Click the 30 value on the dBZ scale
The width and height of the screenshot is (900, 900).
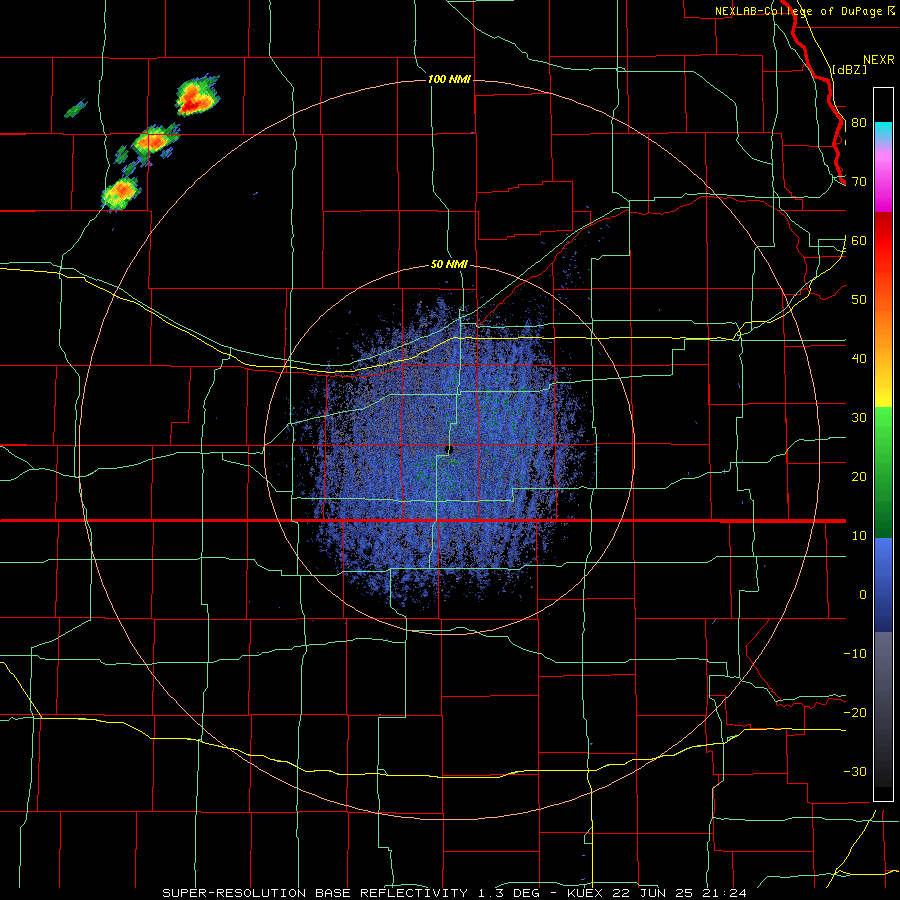tap(859, 418)
